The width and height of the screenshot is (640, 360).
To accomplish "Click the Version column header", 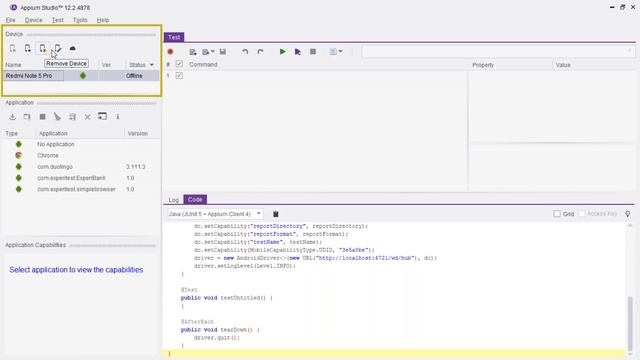I will 138,133.
